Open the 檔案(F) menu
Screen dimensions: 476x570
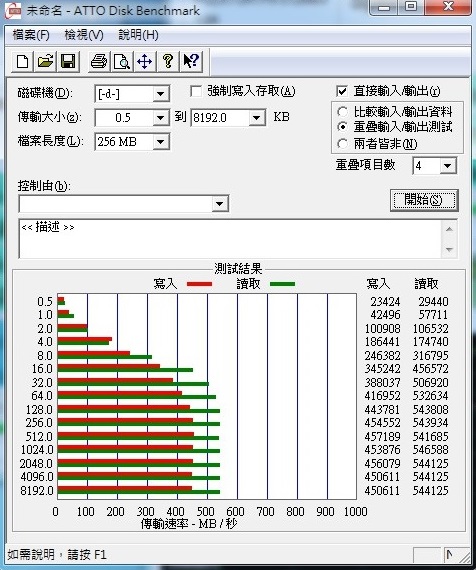coord(31,35)
